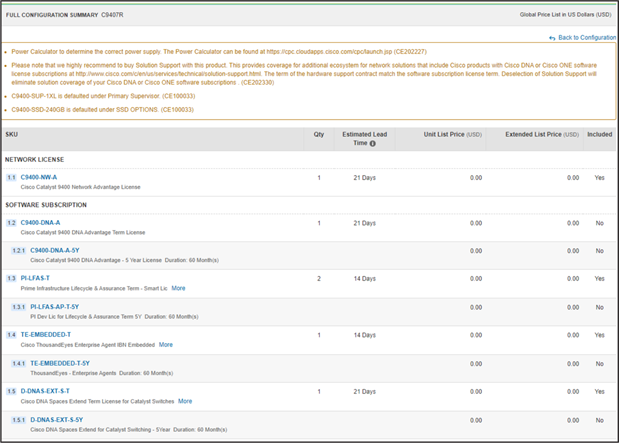
Task: Click the C9400-SUP-1XL defaulted message
Action: 103,96
